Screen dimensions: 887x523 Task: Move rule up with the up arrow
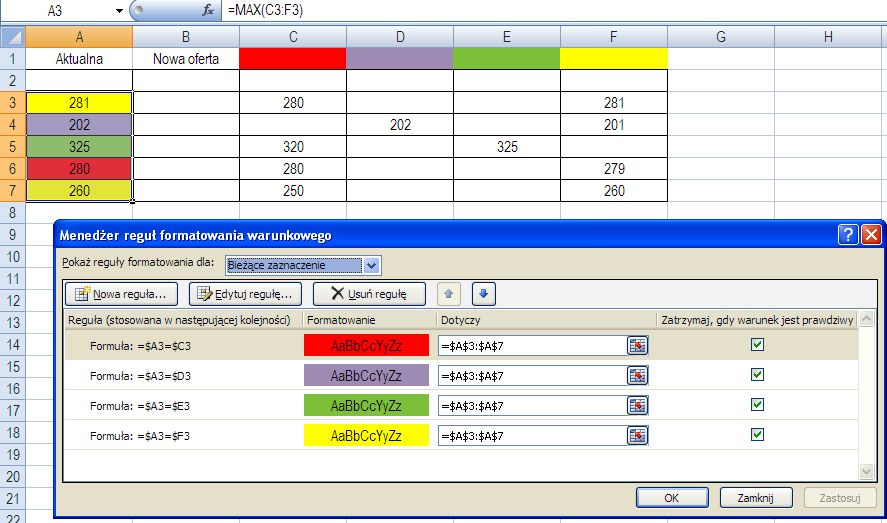pyautogui.click(x=449, y=294)
